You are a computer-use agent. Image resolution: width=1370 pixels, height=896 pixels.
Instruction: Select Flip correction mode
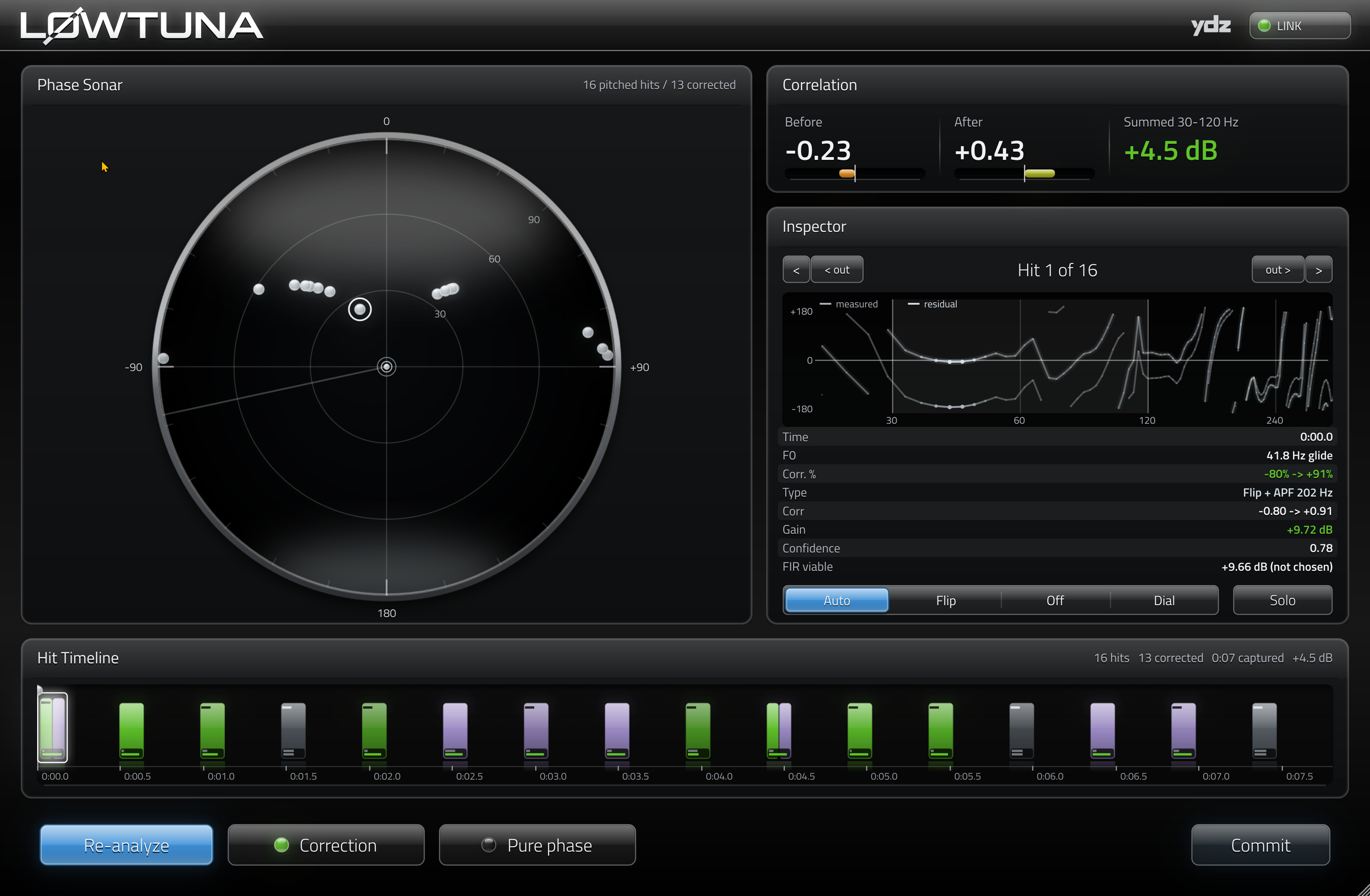tap(946, 600)
